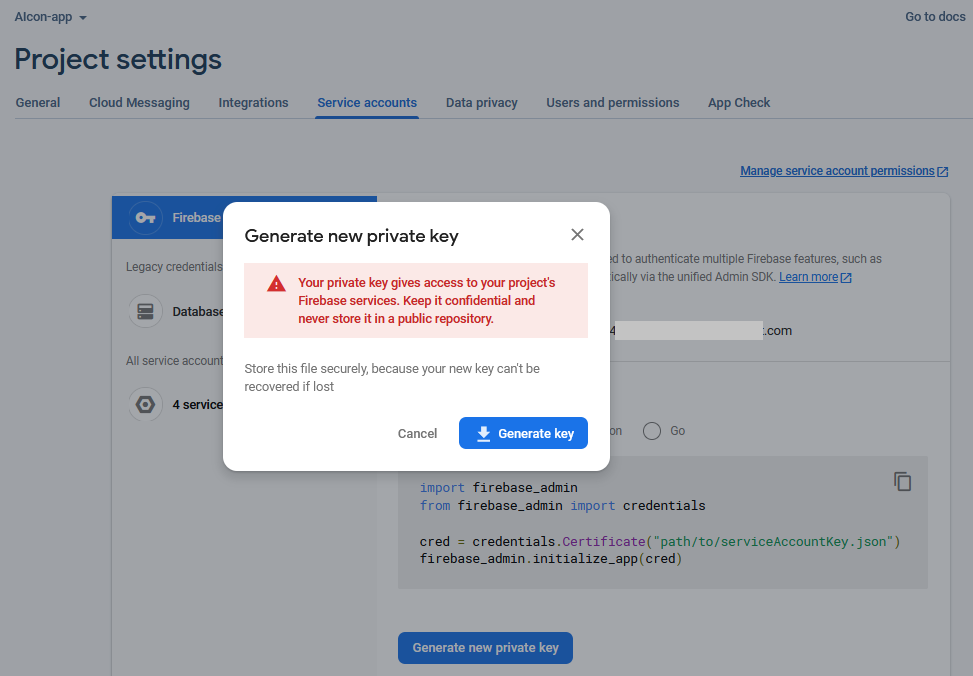Open the Cloud Messaging tab

click(x=139, y=103)
